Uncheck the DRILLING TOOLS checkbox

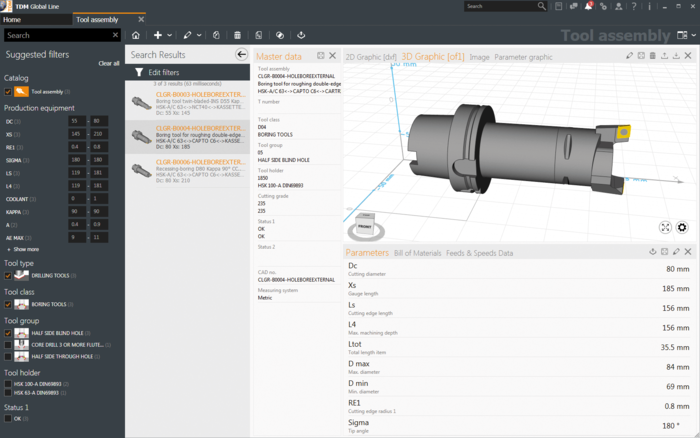(x=8, y=276)
